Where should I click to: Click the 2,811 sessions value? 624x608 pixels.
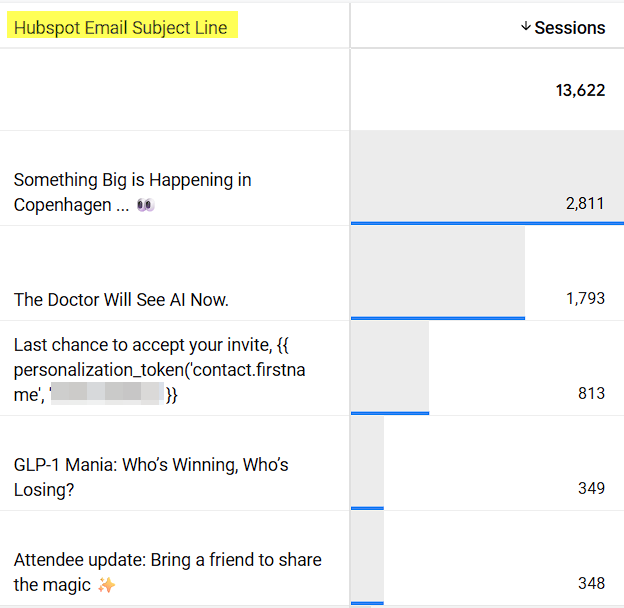pos(585,203)
